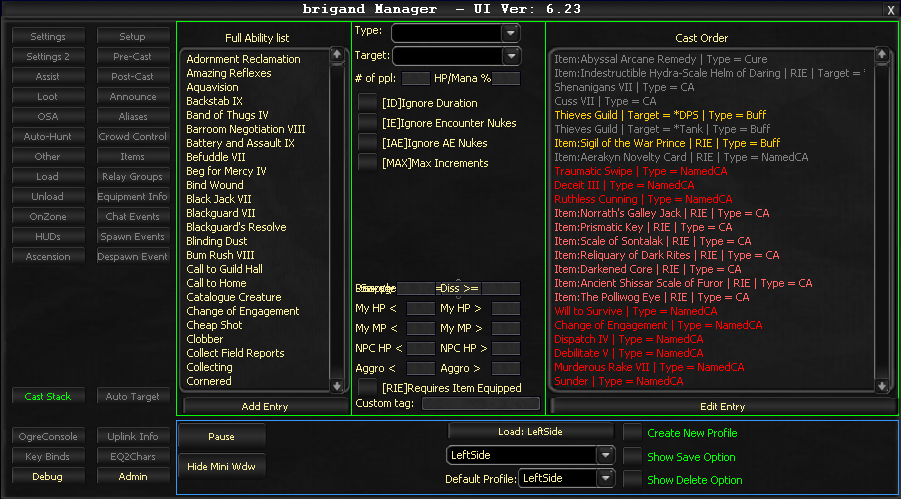Expand the Target dropdown
The image size is (901, 499).
[510, 56]
